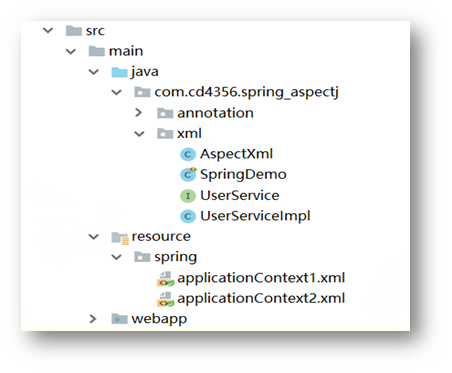Select the webapp folder name

tap(159, 319)
